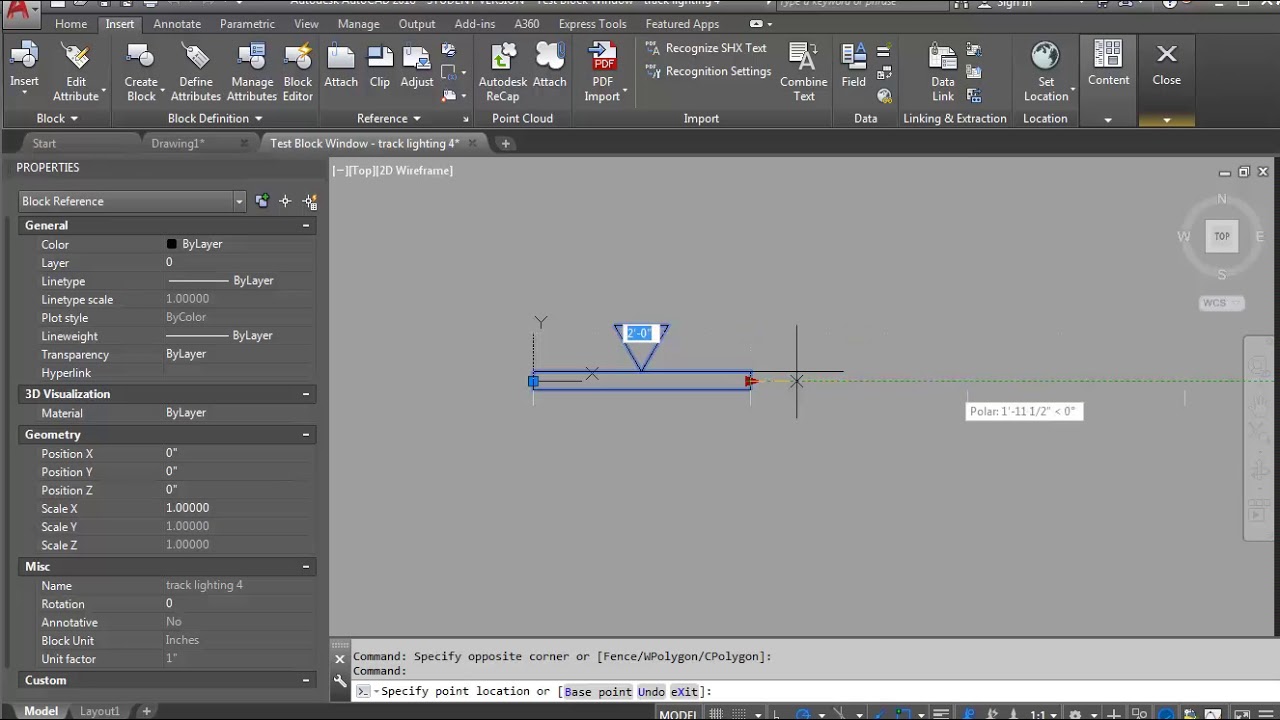
Task: Click the viewport controls label [-][Top][2D Wireframe]
Action: 393,171
